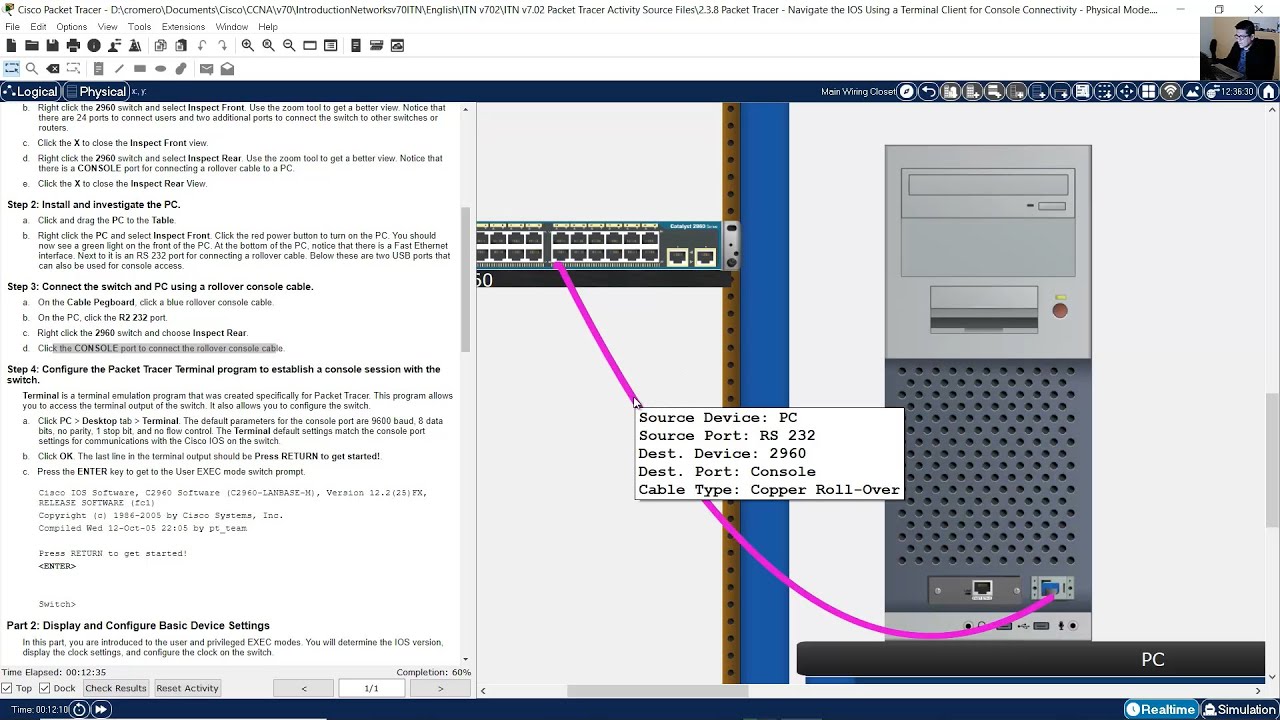Open the Extensions menu

coord(183,27)
